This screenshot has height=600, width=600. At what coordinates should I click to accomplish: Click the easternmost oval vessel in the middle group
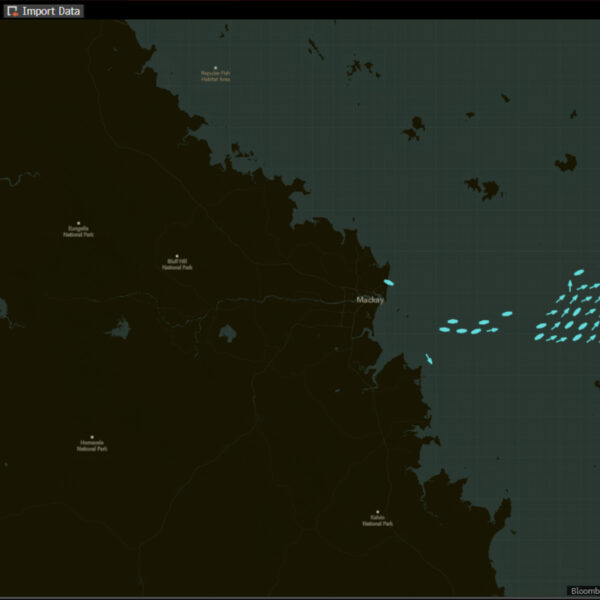pos(506,314)
